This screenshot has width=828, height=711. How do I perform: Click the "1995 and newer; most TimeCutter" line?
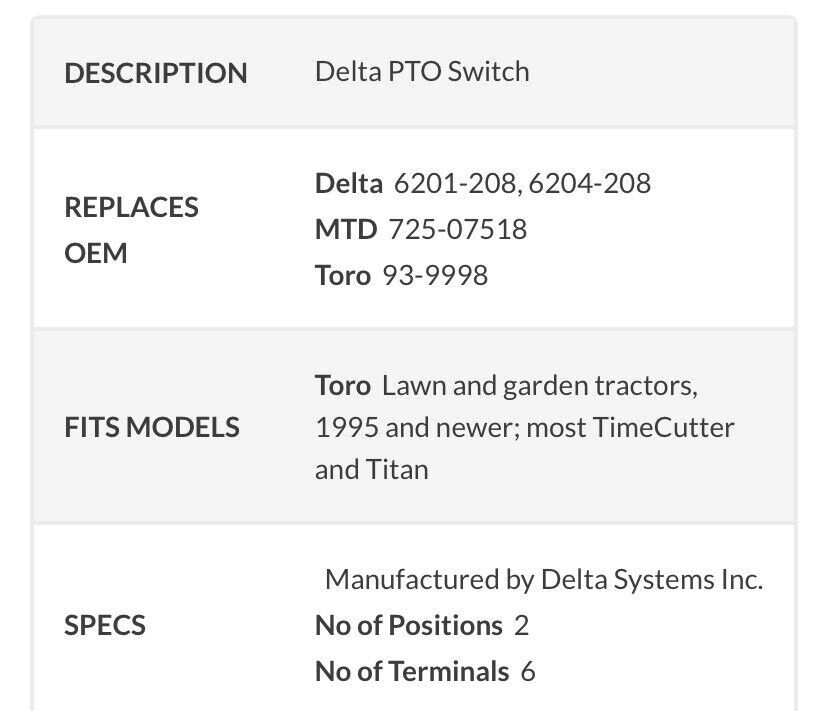(524, 427)
